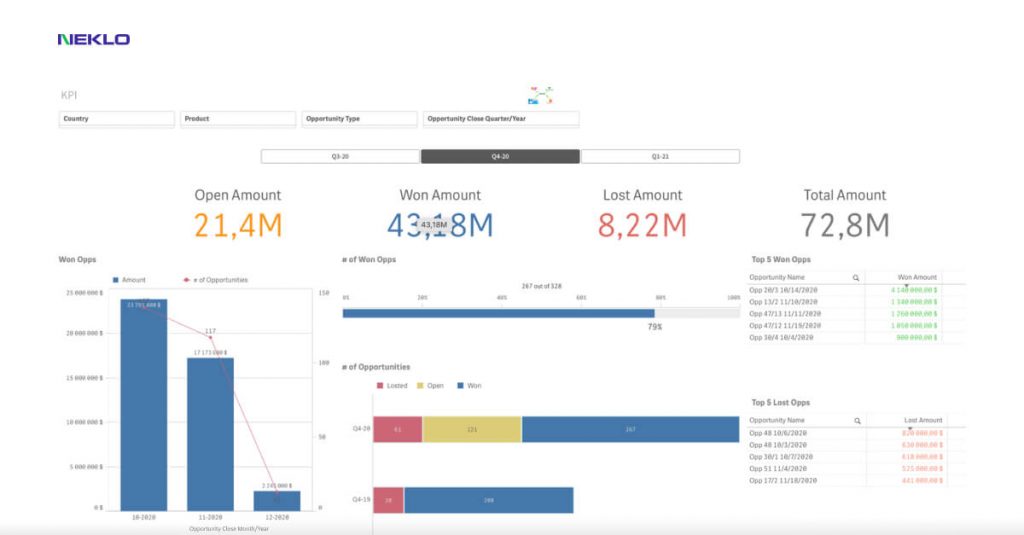This screenshot has width=1024, height=535.
Task: Open Opportunity Close Quarter/Year filter
Action: pos(501,119)
